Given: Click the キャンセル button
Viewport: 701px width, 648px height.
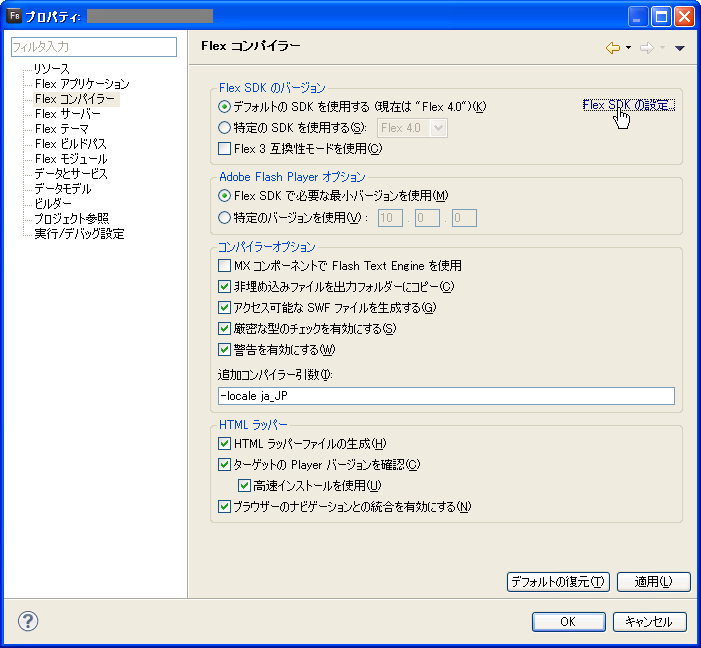Looking at the screenshot, I should pyautogui.click(x=650, y=622).
